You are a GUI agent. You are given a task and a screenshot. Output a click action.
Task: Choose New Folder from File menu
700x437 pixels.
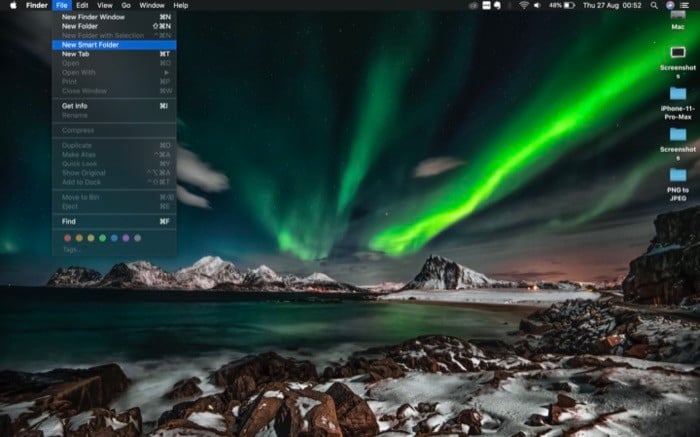point(114,26)
